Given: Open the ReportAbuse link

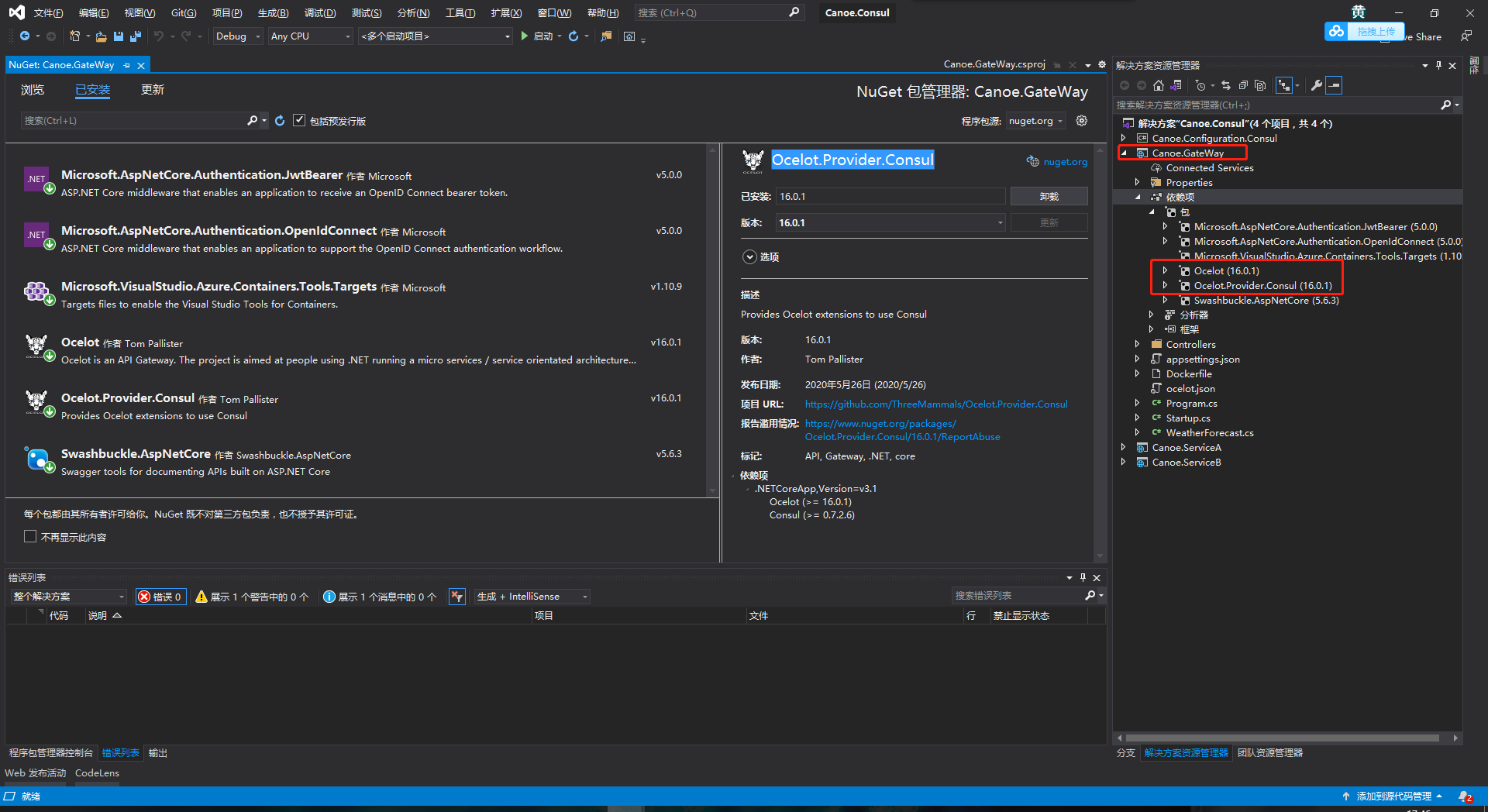Looking at the screenshot, I should point(903,430).
